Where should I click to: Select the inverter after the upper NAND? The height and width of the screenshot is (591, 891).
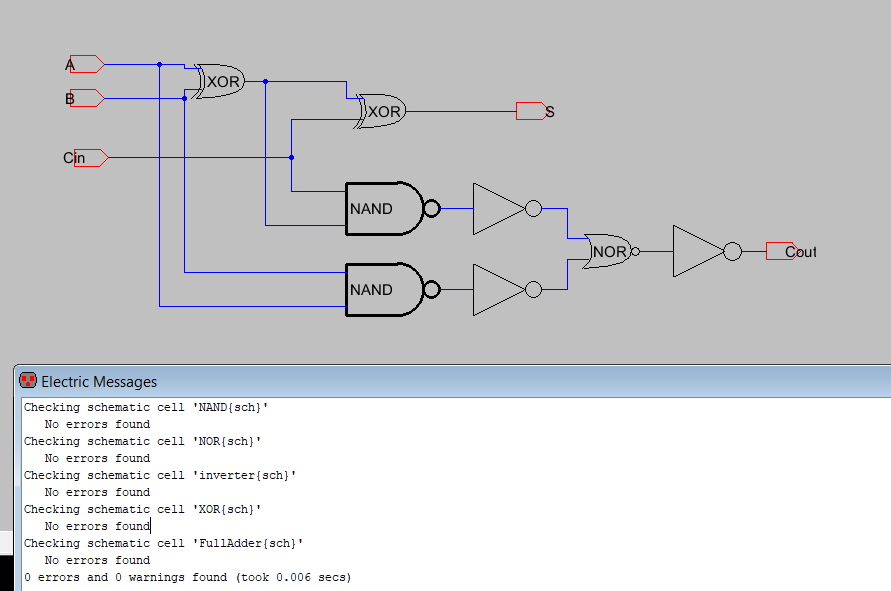pyautogui.click(x=500, y=209)
